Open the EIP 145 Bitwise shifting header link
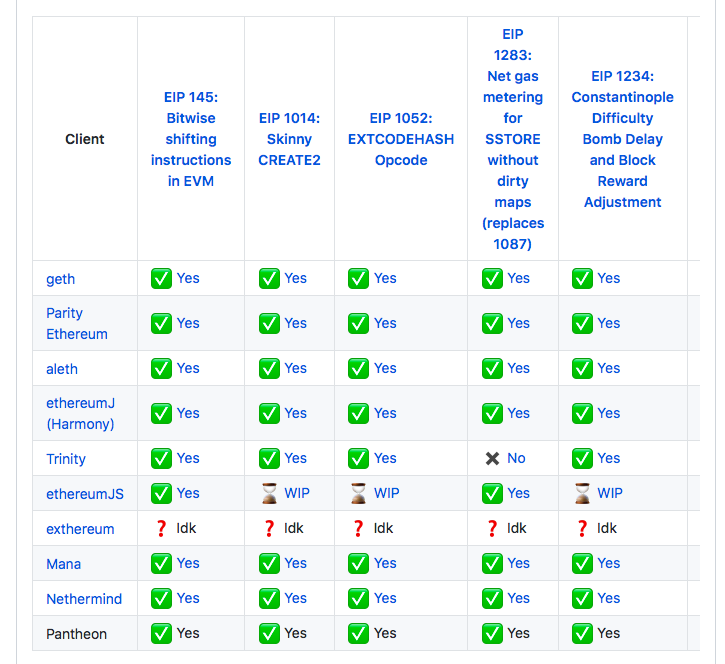Image resolution: width=725 pixels, height=664 pixels. (x=191, y=139)
